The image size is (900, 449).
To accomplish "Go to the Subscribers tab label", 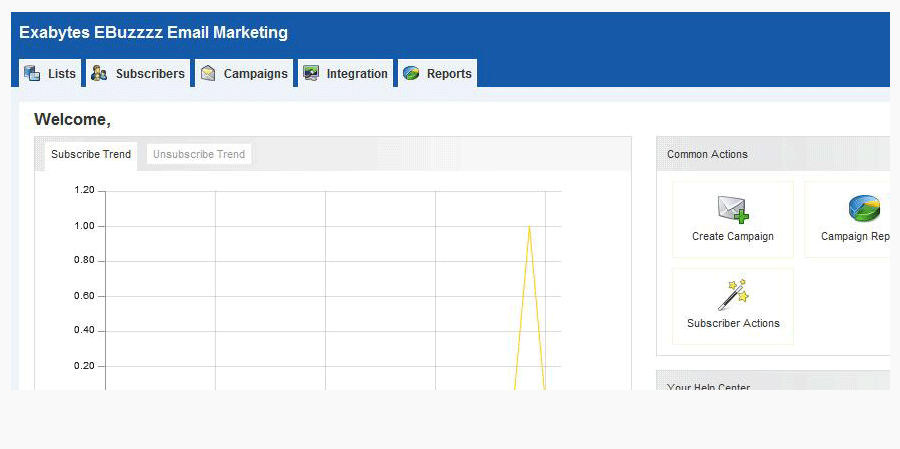I will point(150,74).
